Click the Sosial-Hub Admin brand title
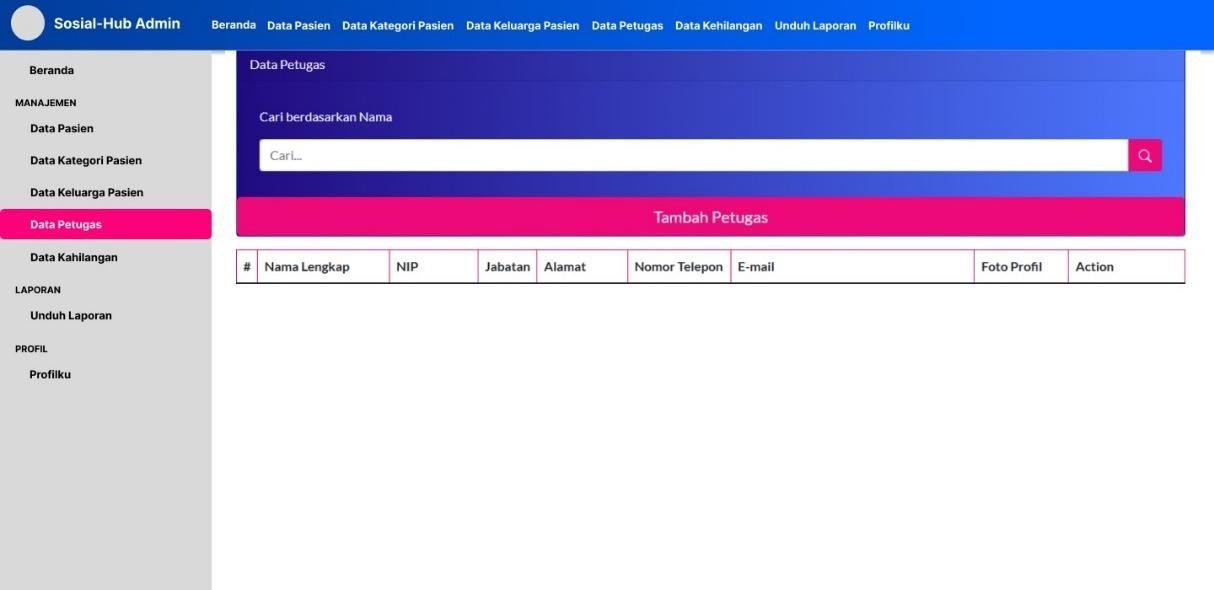The height and width of the screenshot is (590, 1214). coord(117,24)
